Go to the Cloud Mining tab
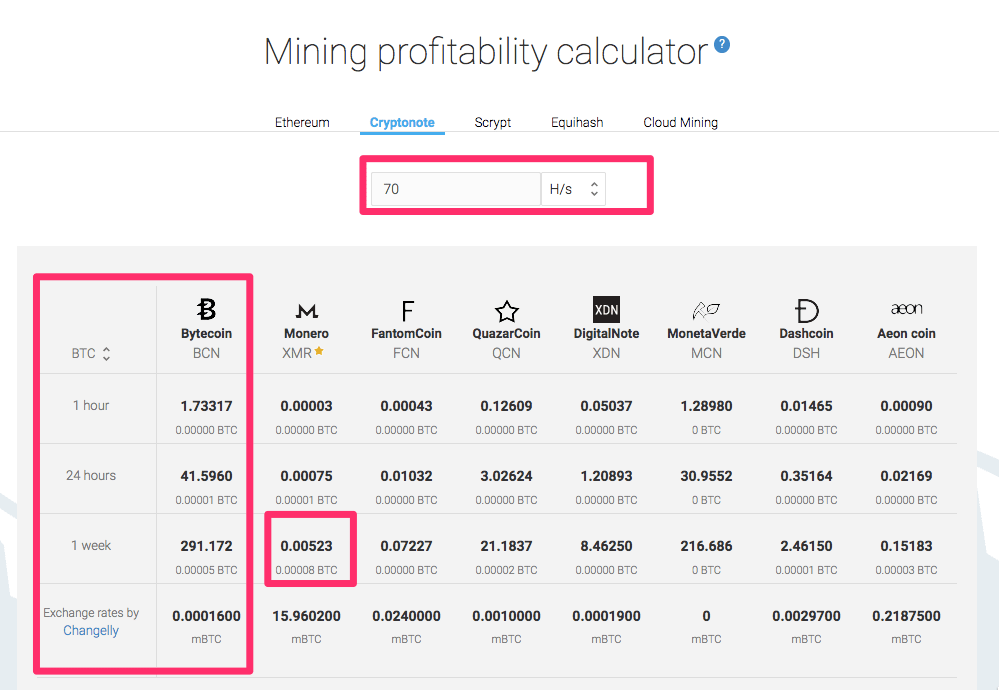 tap(680, 122)
